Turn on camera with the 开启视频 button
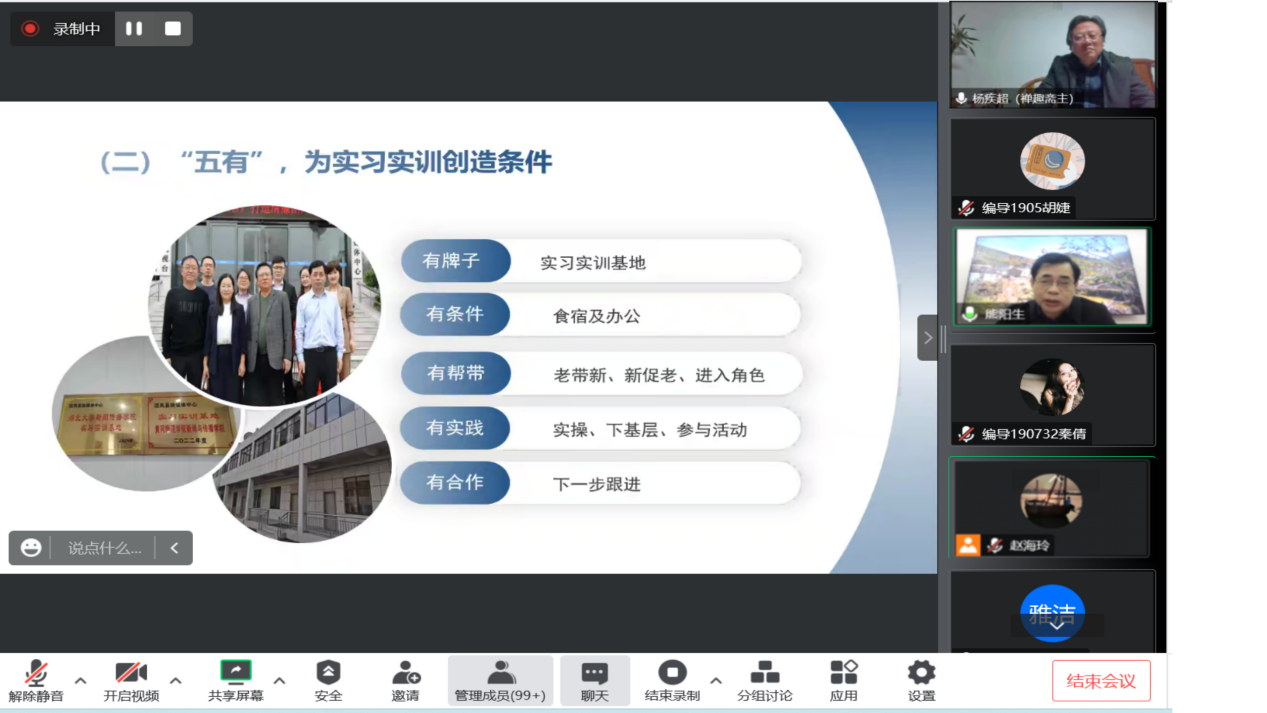The image size is (1267, 713). click(x=131, y=680)
